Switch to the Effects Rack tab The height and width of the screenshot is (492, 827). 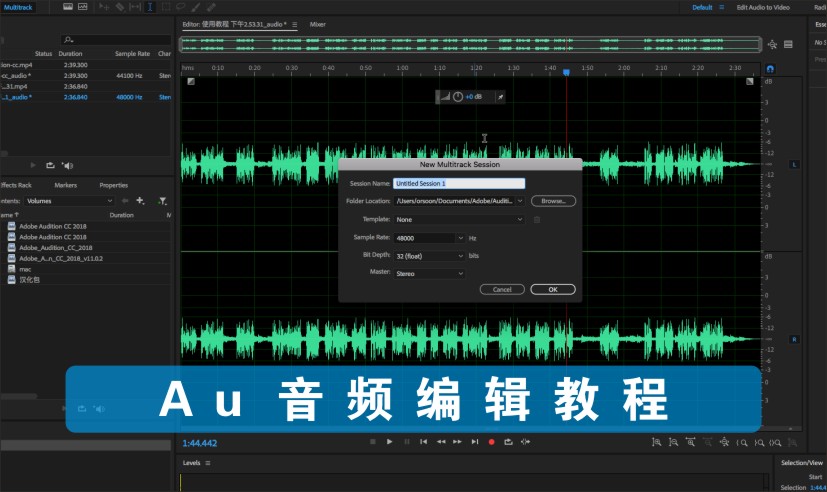click(16, 185)
